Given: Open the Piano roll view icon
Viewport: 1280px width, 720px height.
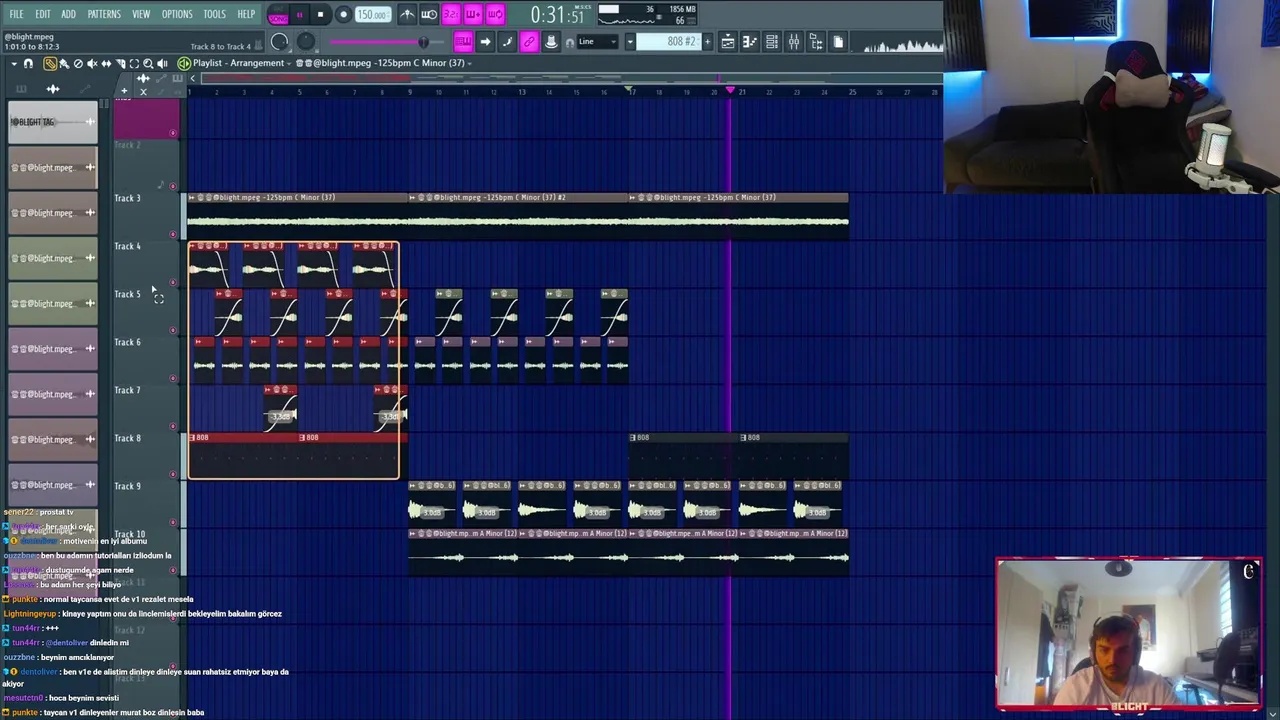Looking at the screenshot, I should click(750, 42).
